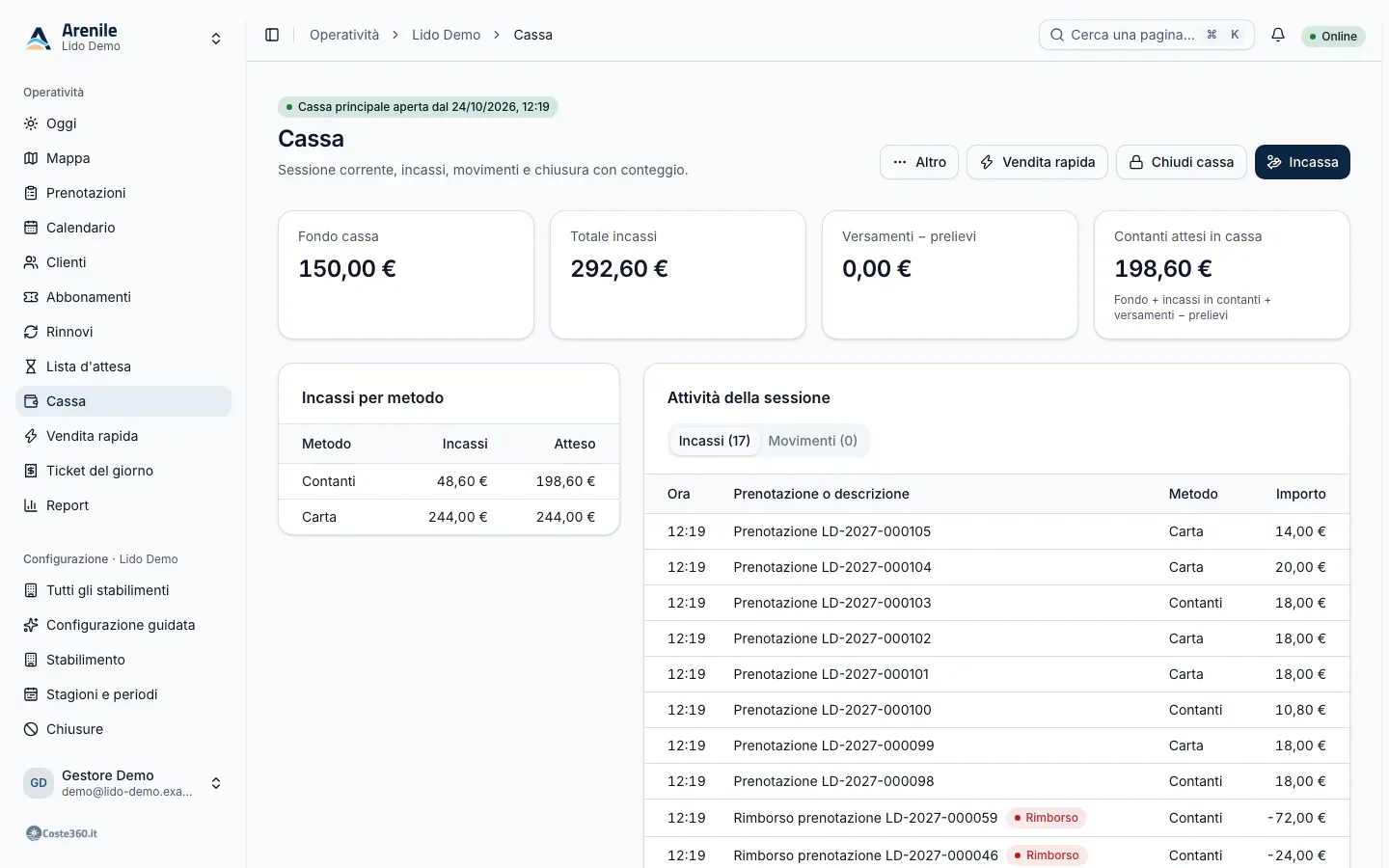Image resolution: width=1389 pixels, height=868 pixels.
Task: Click the Stagioni e periodi calendar icon
Action: [31, 694]
